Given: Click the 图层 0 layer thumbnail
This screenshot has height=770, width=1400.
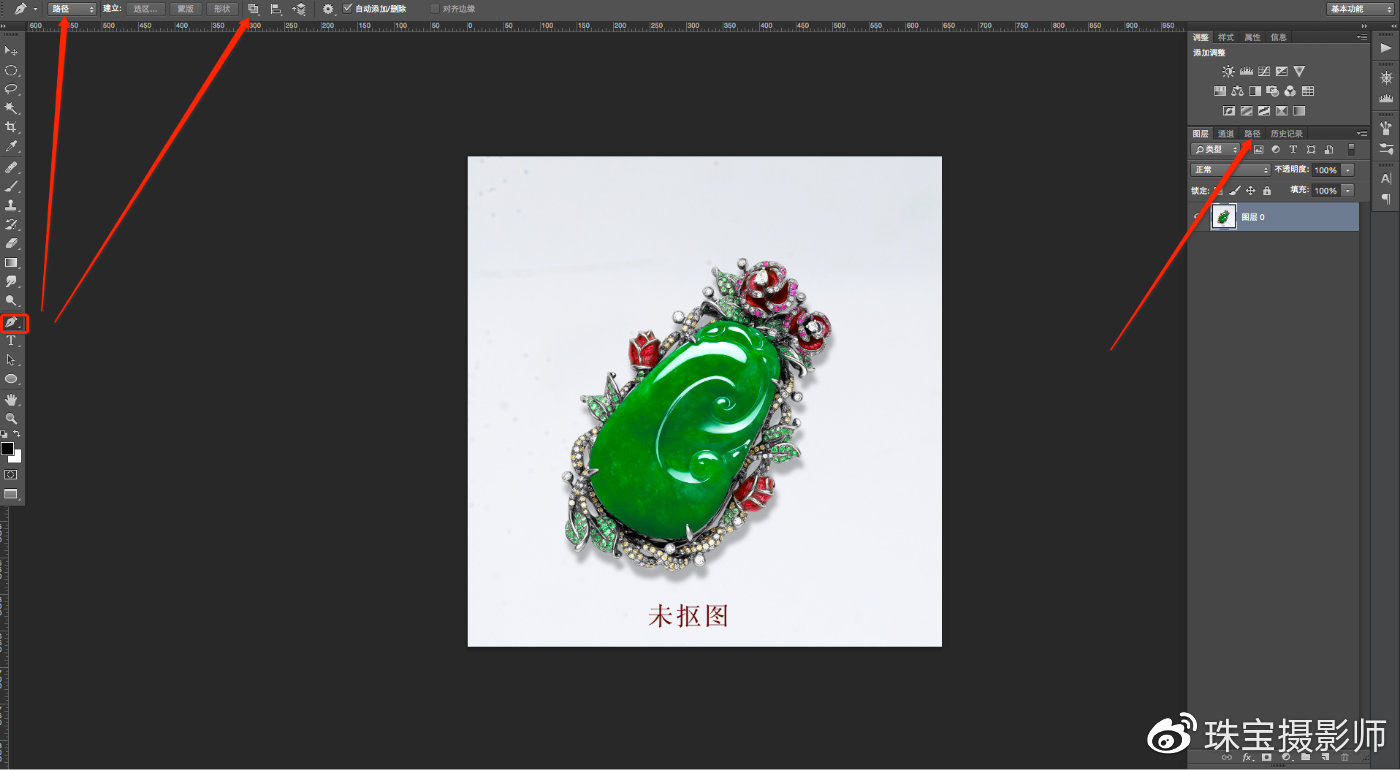Looking at the screenshot, I should 1223,216.
